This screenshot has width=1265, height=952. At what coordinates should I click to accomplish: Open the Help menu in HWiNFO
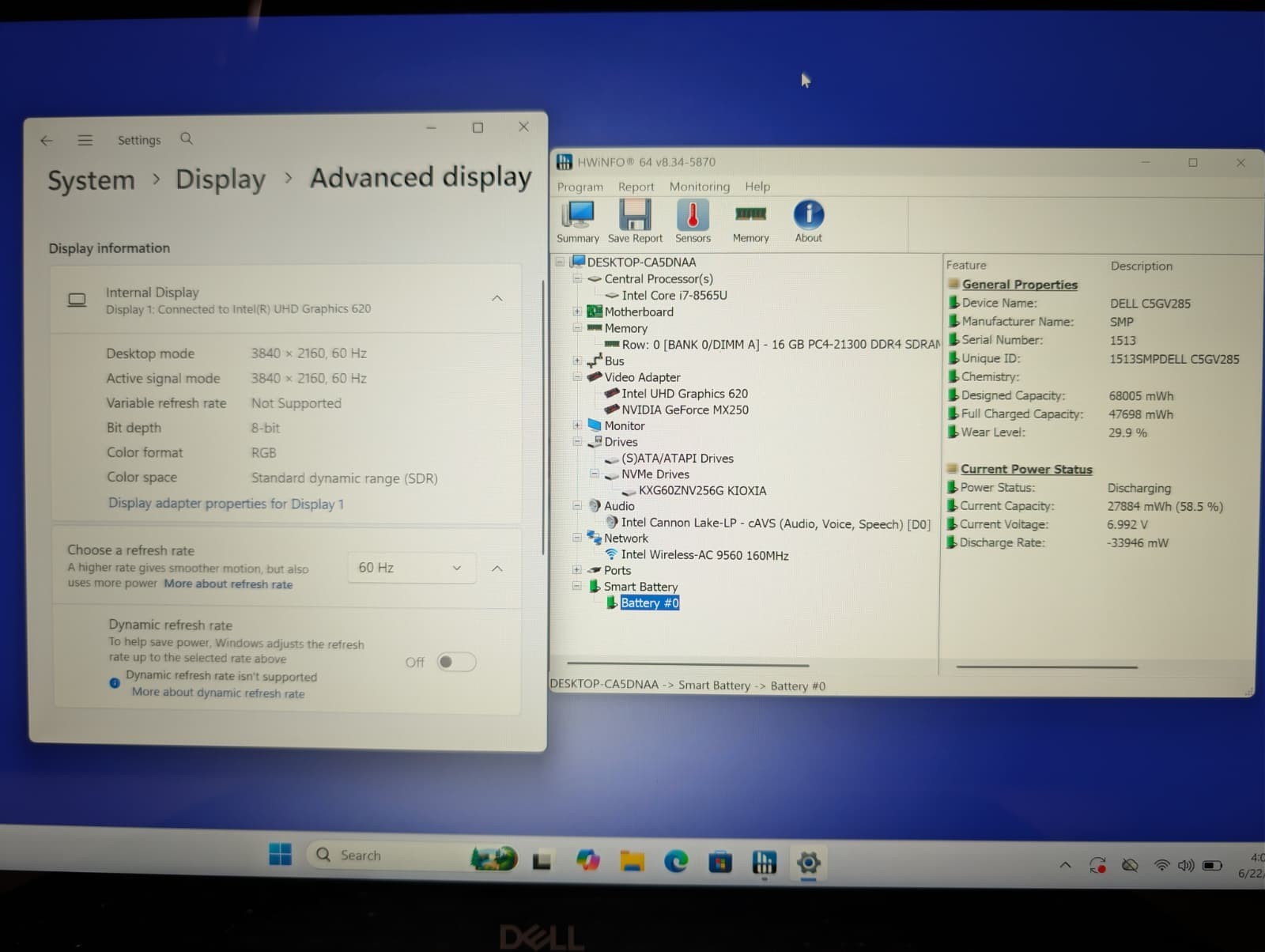click(757, 187)
